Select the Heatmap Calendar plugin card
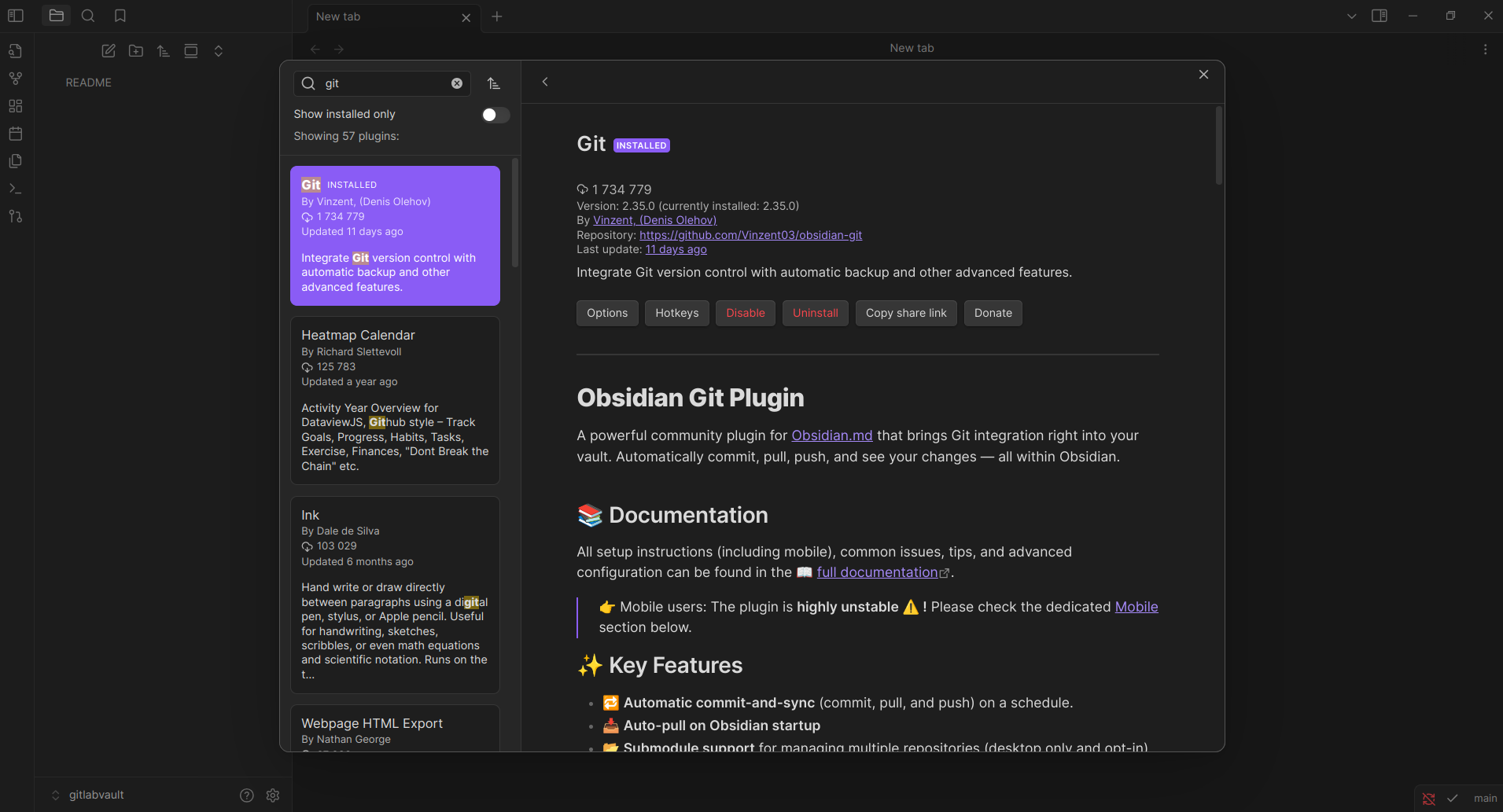Image resolution: width=1503 pixels, height=812 pixels. click(395, 401)
